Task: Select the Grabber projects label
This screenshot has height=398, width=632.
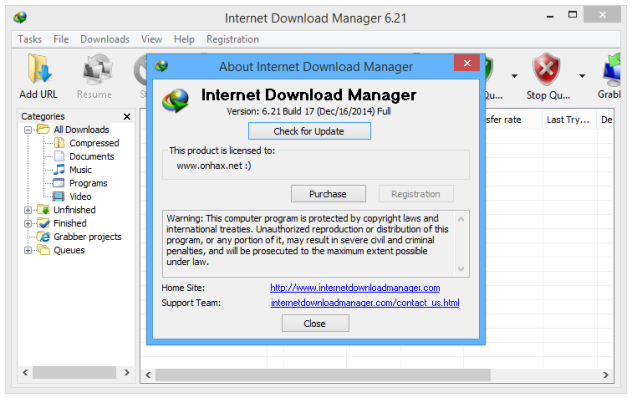Action: point(87,236)
